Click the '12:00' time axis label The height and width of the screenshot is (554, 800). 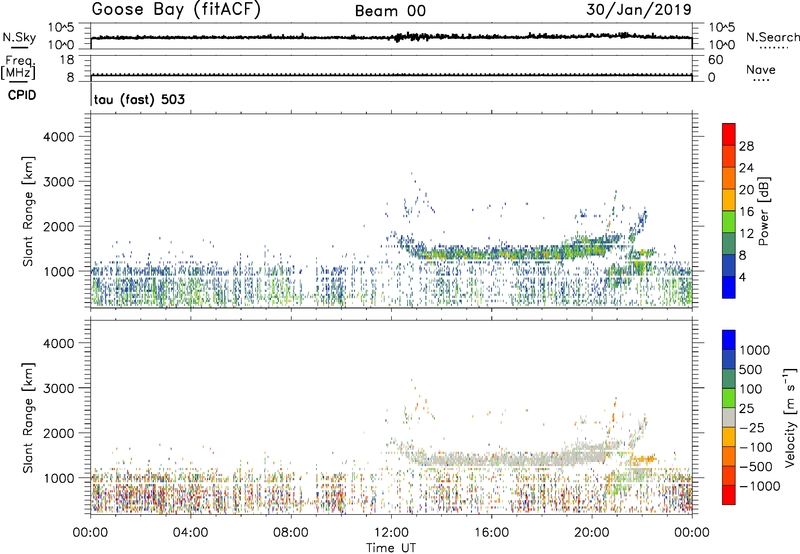tap(392, 533)
